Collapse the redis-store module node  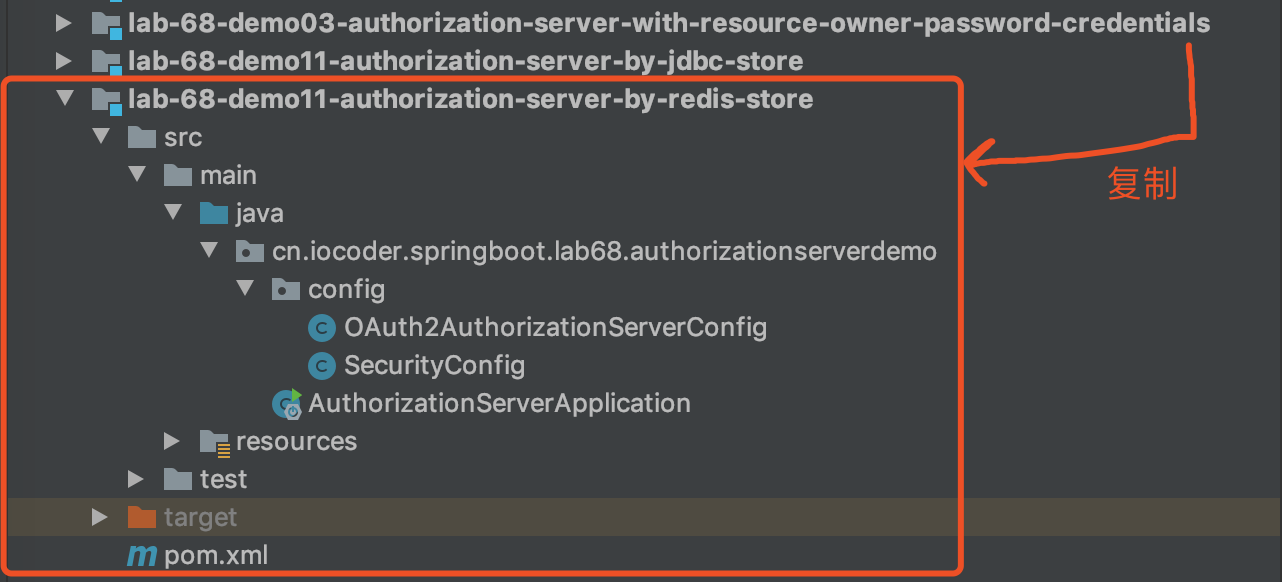tap(65, 100)
